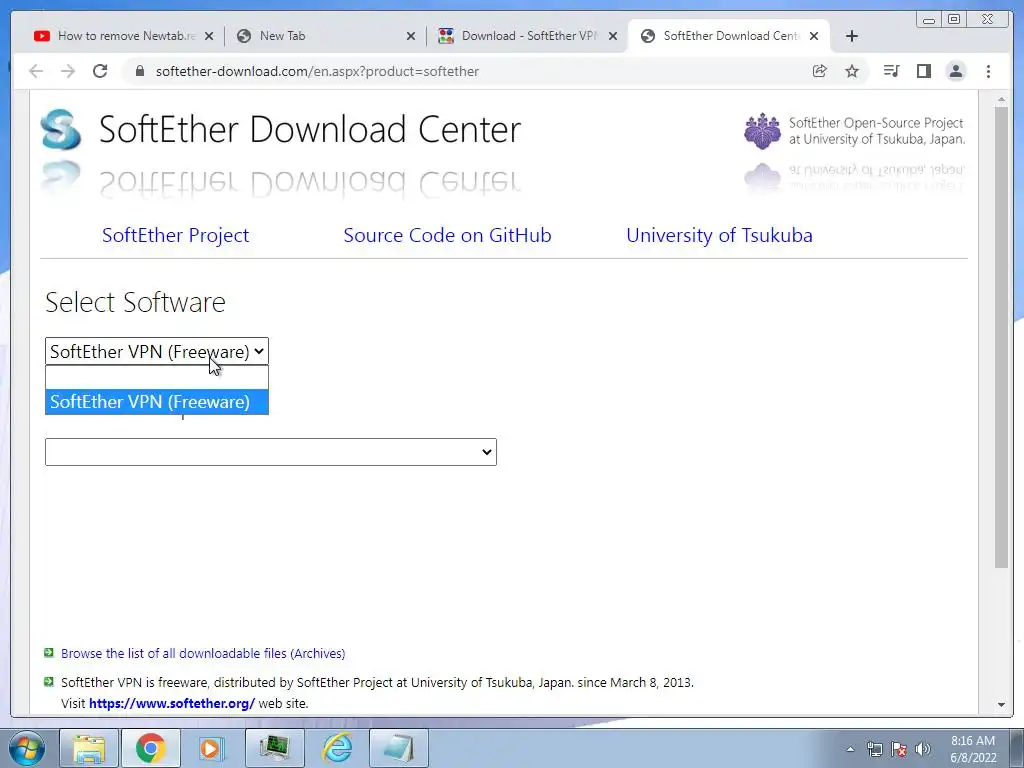Choose 'SoftEther VPN (Freeware)' option
The height and width of the screenshot is (768, 1024).
coord(157,402)
